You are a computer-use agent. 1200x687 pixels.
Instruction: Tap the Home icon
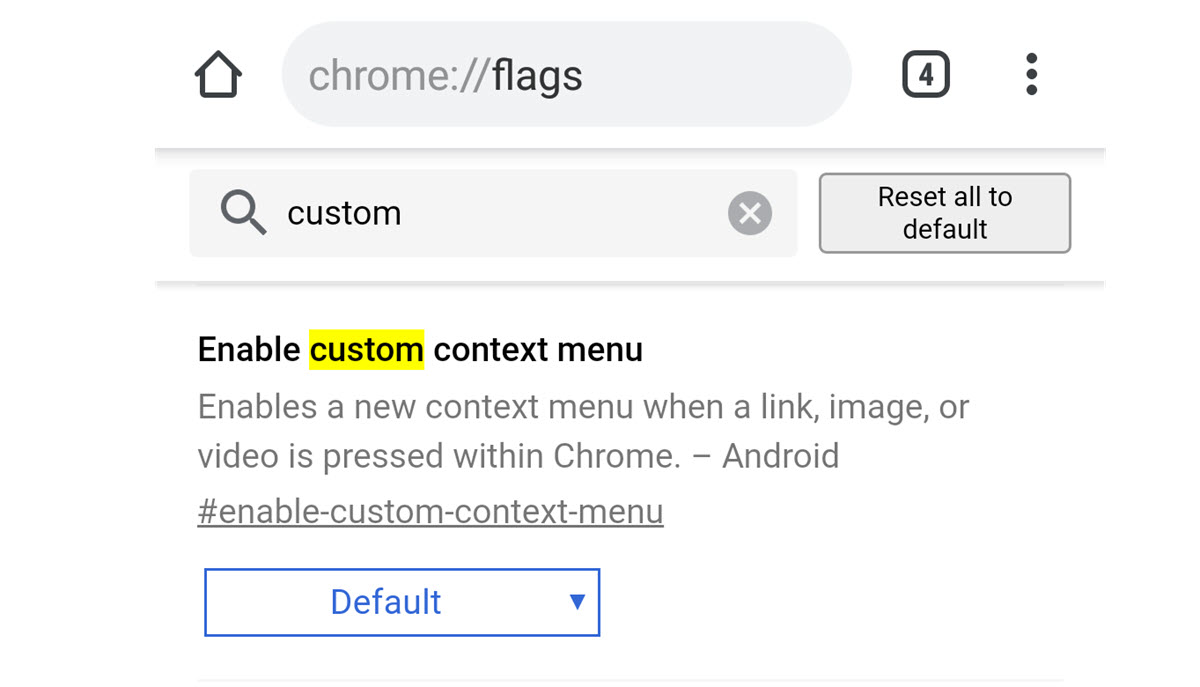pyautogui.click(x=218, y=75)
